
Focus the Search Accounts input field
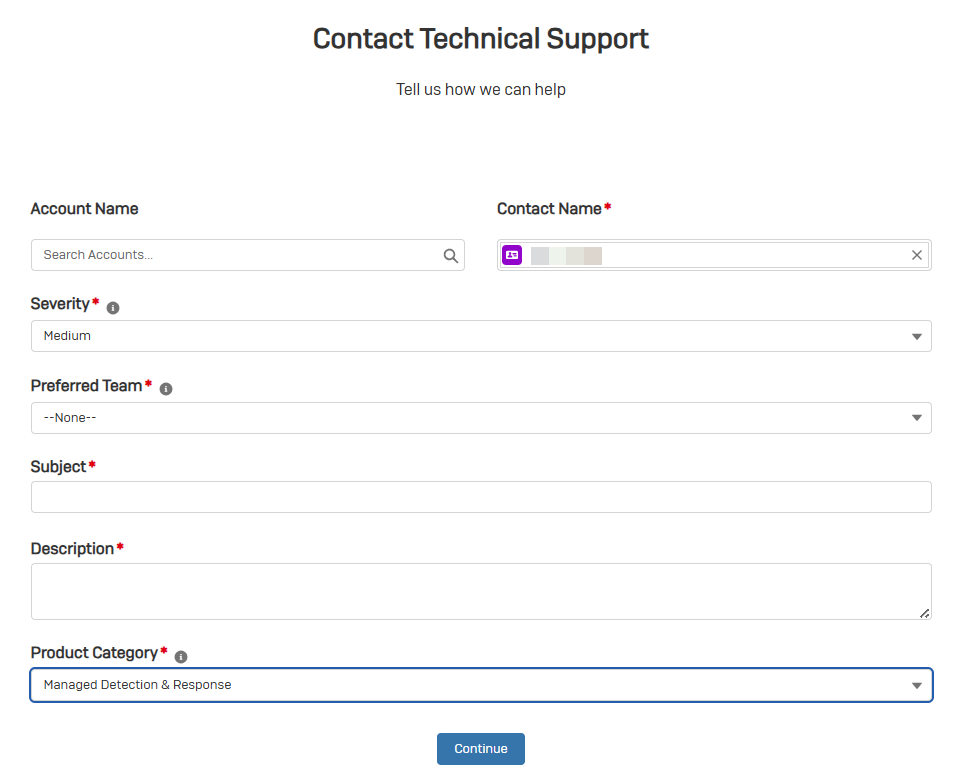(238, 255)
